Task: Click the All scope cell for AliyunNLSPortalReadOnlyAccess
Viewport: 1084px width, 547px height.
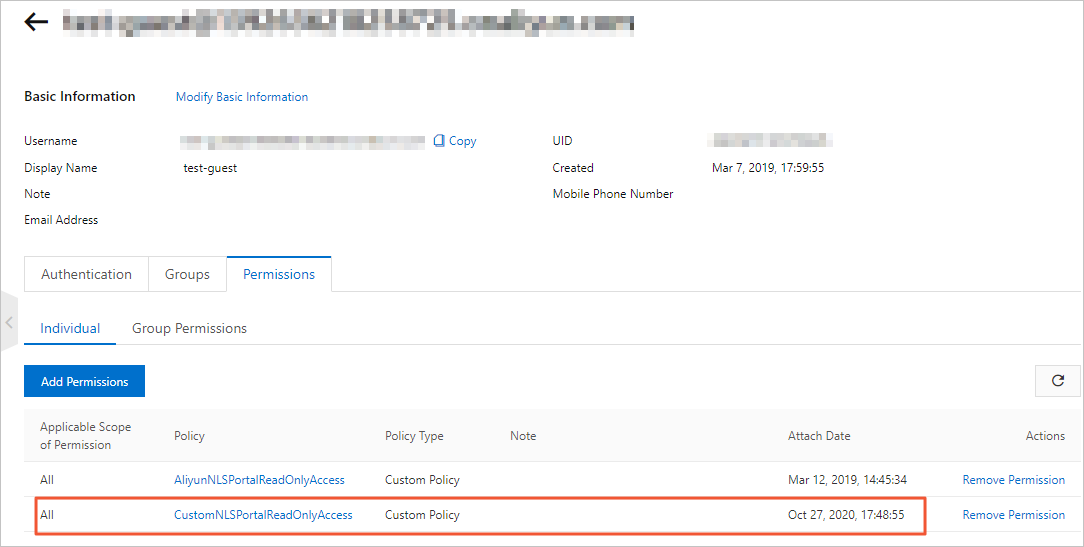Action: (x=47, y=480)
